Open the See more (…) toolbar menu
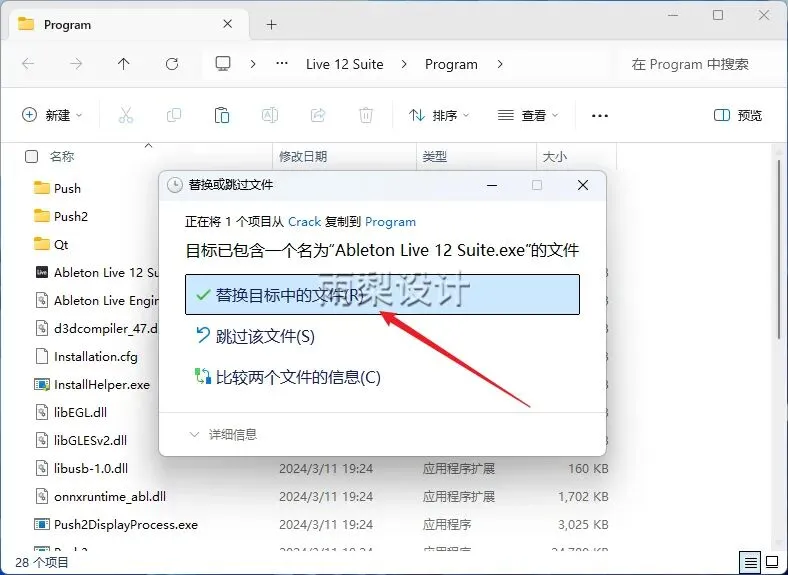 coord(600,116)
